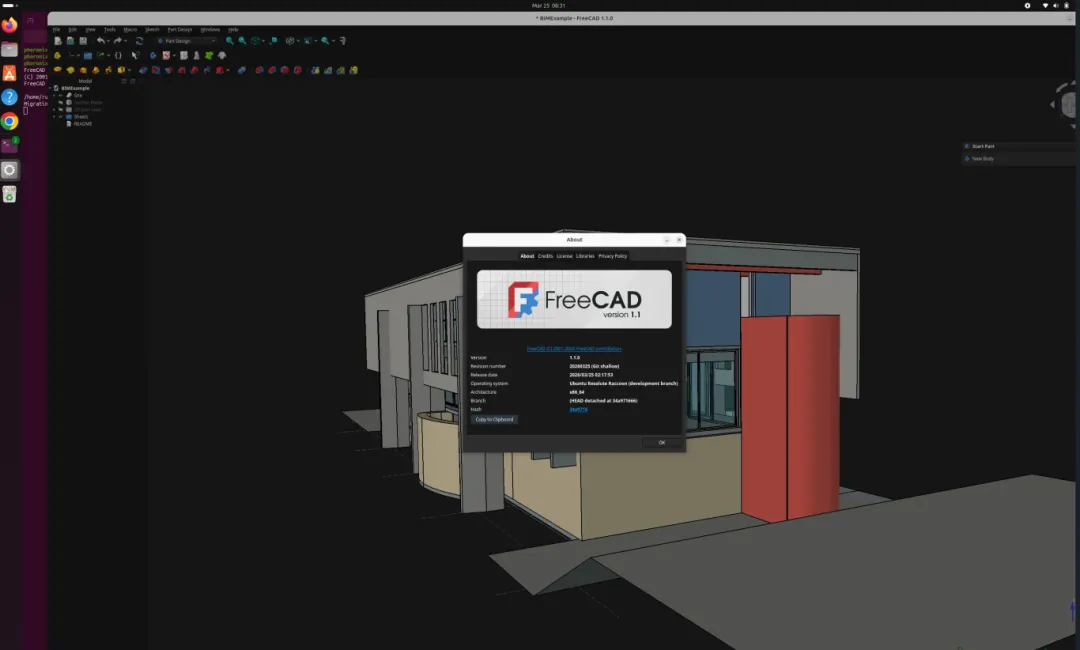Switch to License tab in About dialog
The image size is (1080, 650).
point(564,256)
